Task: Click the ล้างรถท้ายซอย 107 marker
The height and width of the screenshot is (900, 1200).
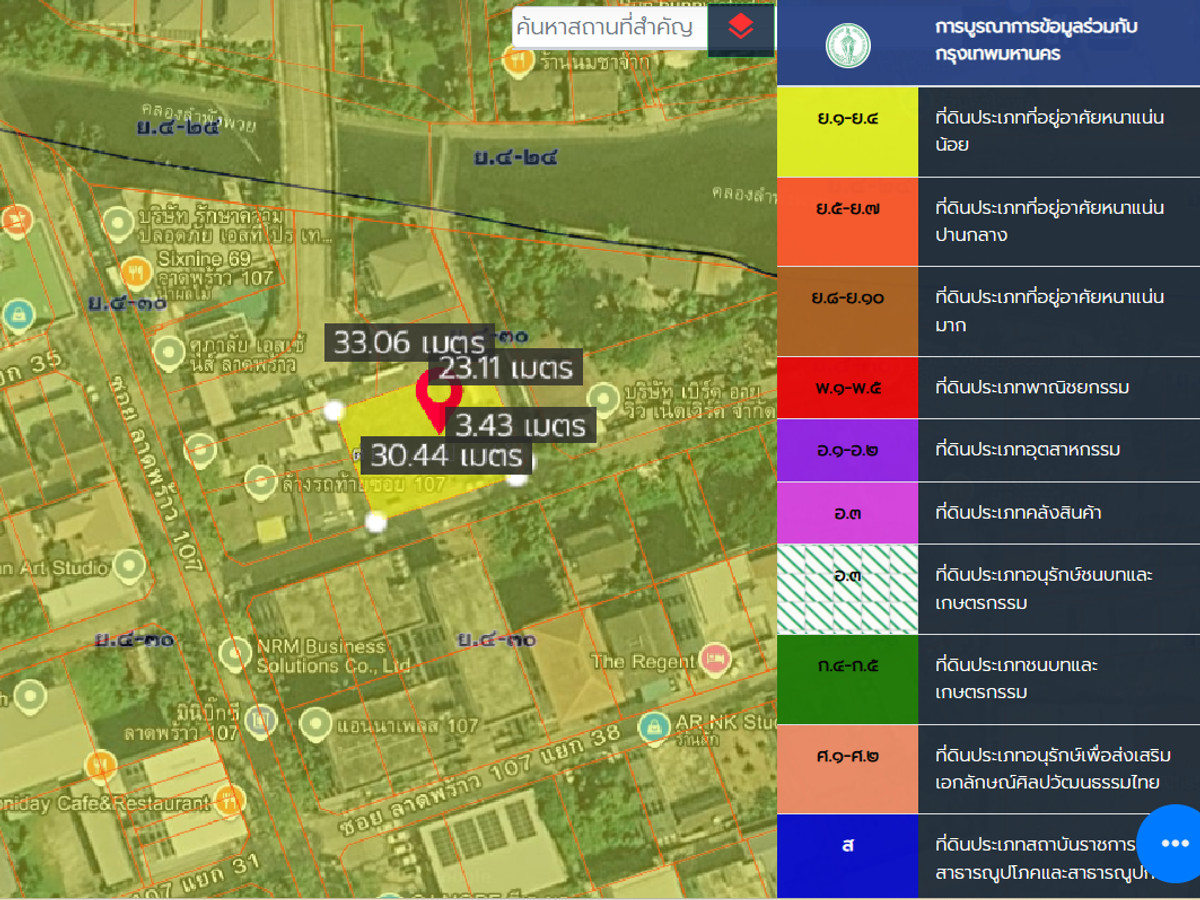Action: click(261, 481)
